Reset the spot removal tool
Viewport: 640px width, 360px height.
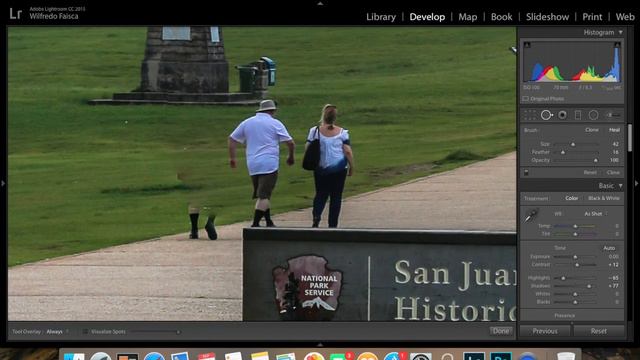coord(590,173)
